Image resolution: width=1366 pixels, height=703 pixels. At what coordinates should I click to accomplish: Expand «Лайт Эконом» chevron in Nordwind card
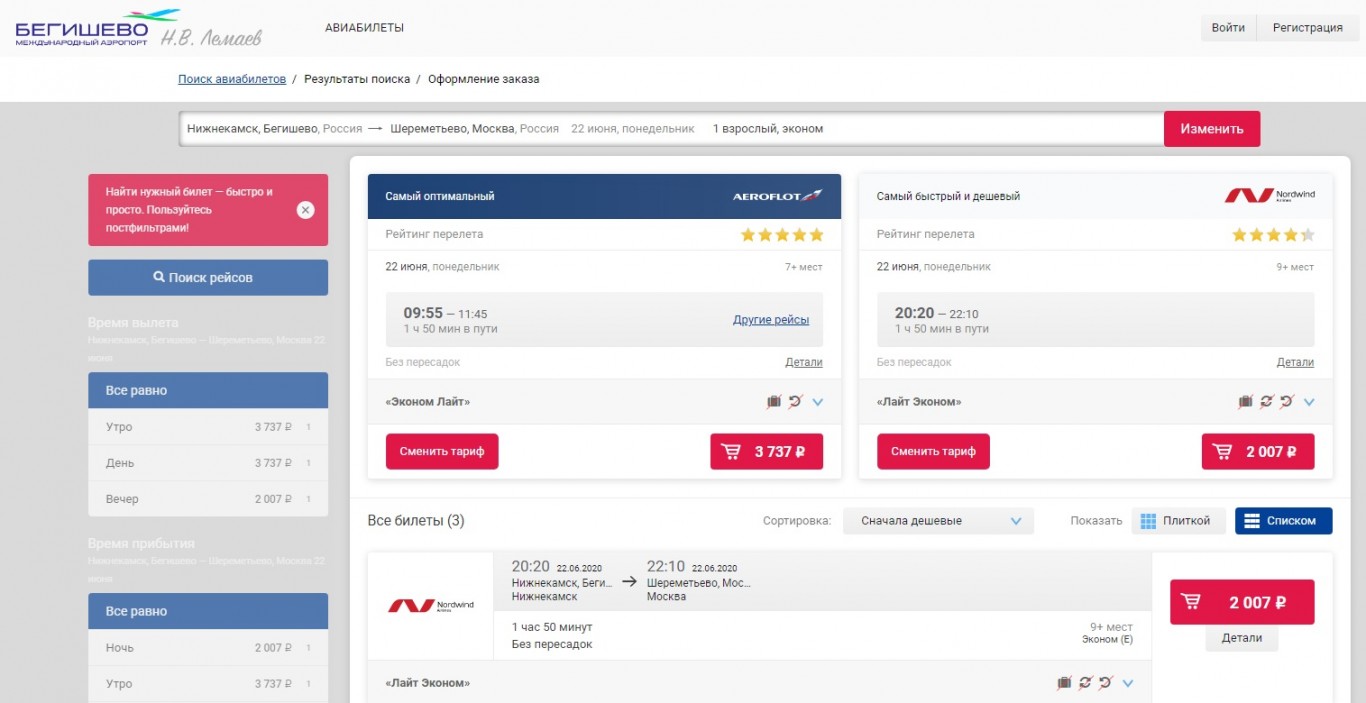[x=1309, y=402]
